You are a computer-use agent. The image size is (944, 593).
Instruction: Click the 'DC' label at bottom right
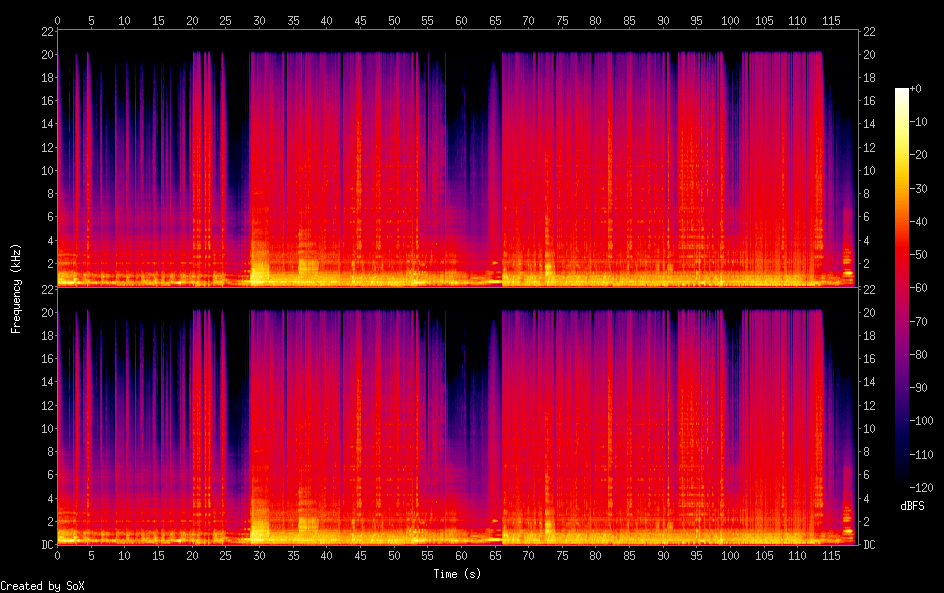pos(870,544)
